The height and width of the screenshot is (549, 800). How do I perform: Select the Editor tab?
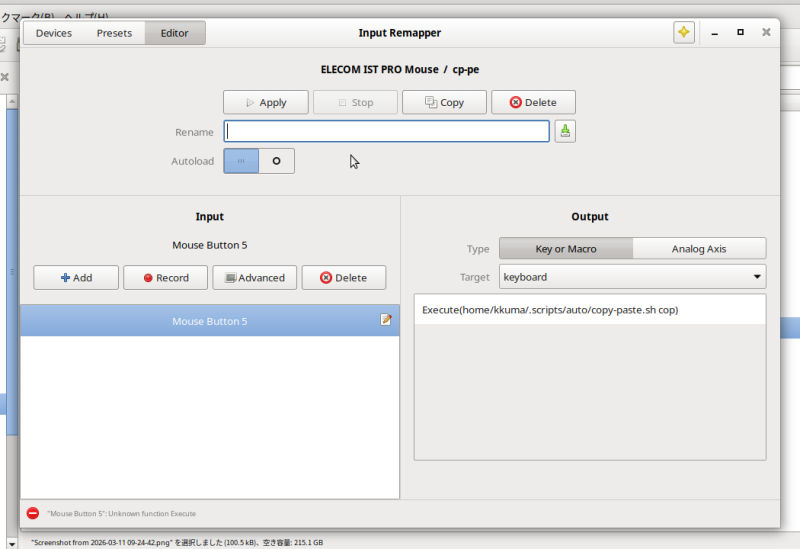pos(174,33)
